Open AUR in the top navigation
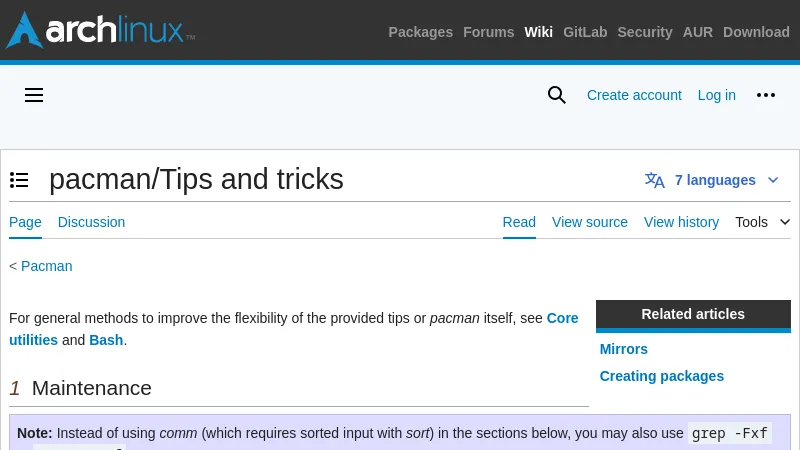The image size is (800, 450). [698, 32]
